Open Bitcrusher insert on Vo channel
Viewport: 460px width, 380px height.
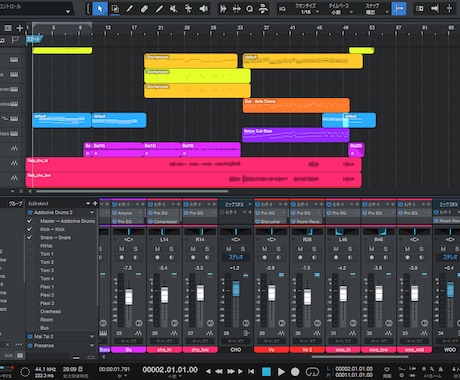[x=271, y=221]
